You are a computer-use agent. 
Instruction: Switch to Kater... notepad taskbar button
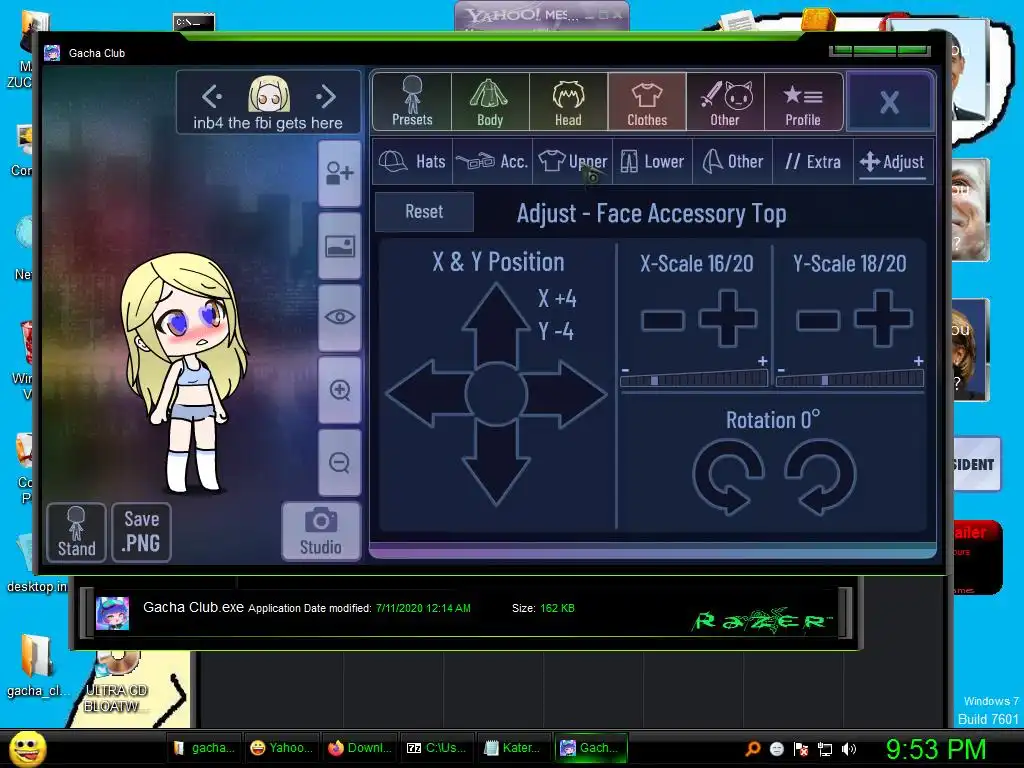(516, 748)
